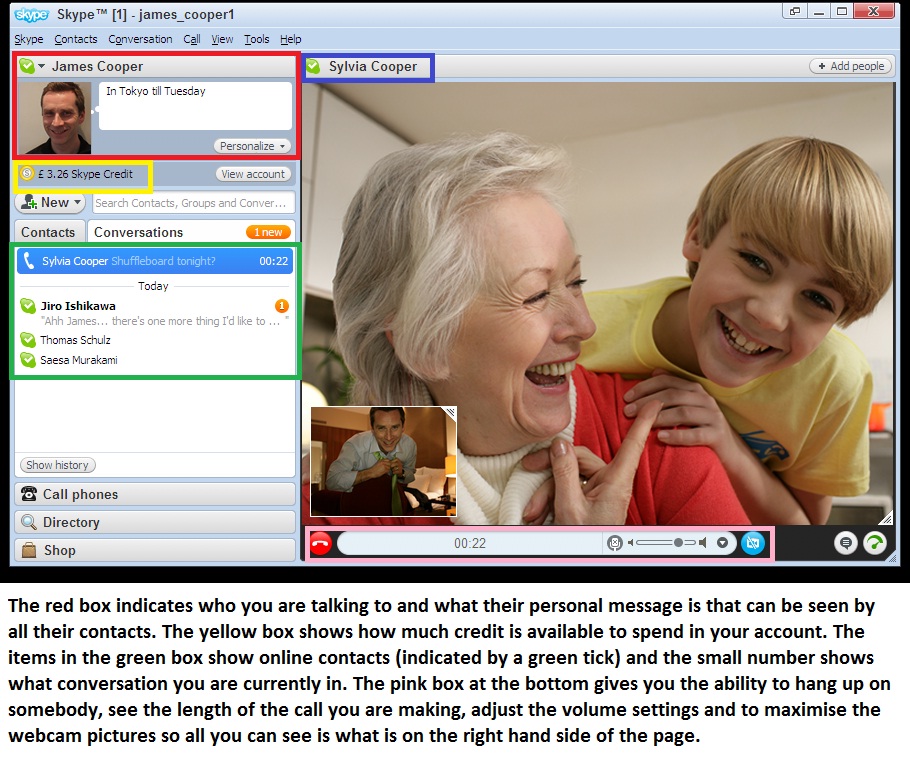Click the View account button
The height and width of the screenshot is (784, 910).
(x=254, y=173)
